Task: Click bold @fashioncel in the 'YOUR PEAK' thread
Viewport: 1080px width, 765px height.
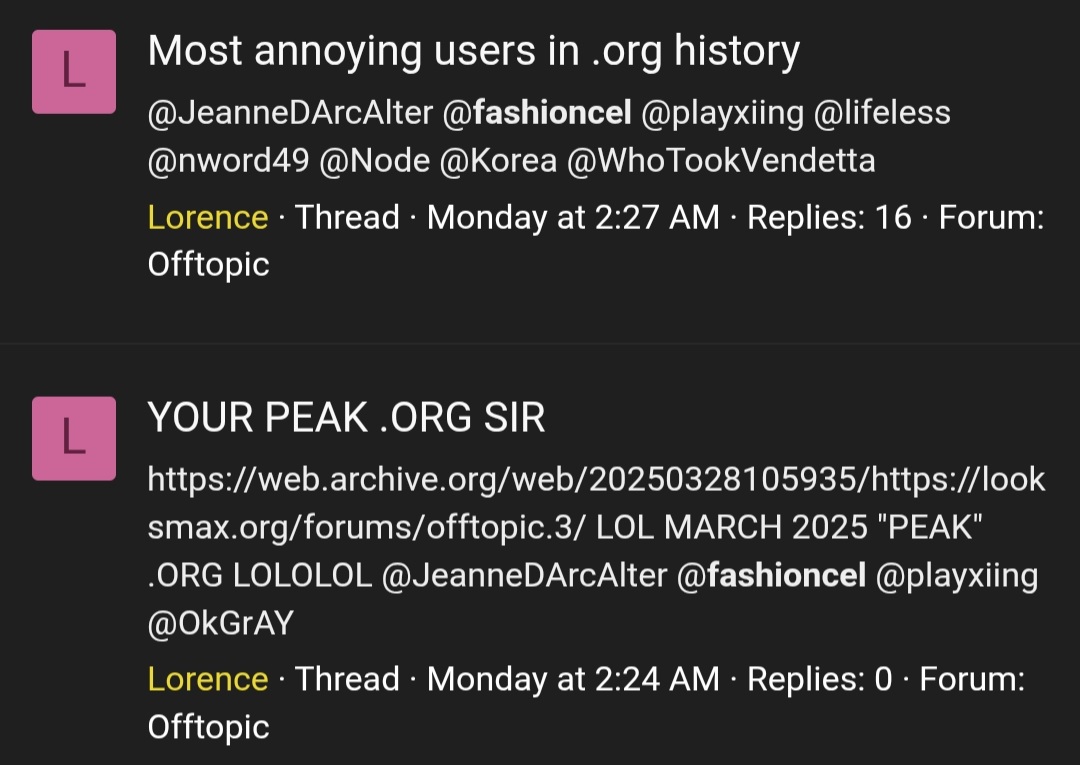Action: click(771, 576)
